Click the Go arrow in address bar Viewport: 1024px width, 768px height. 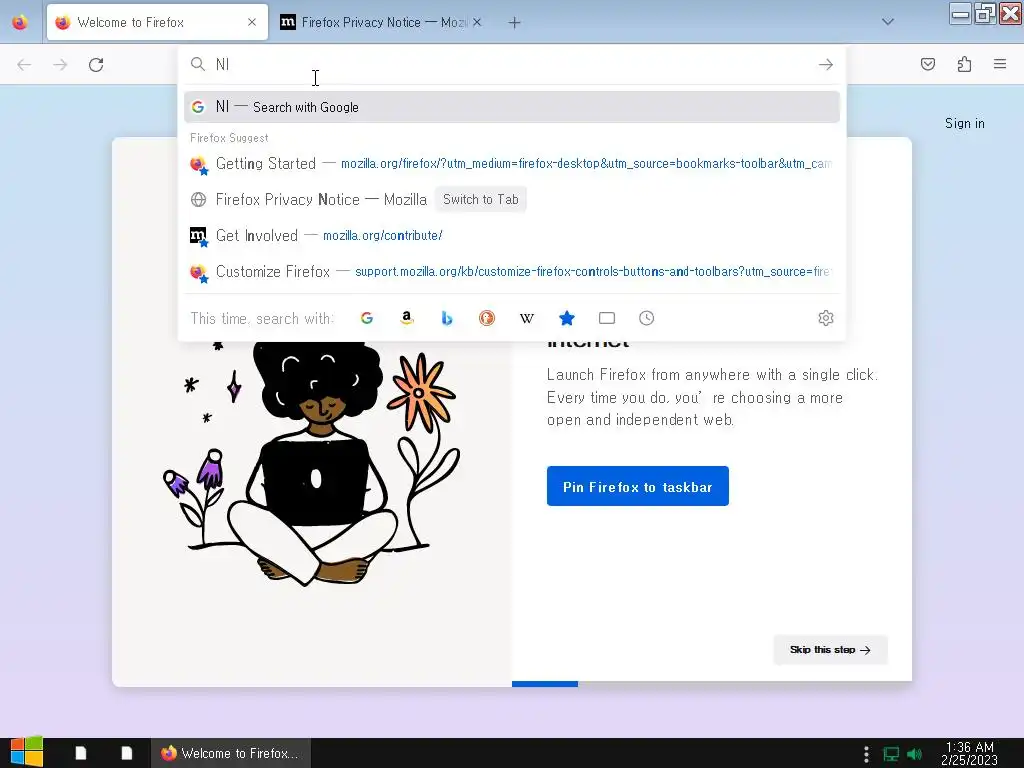(x=825, y=64)
